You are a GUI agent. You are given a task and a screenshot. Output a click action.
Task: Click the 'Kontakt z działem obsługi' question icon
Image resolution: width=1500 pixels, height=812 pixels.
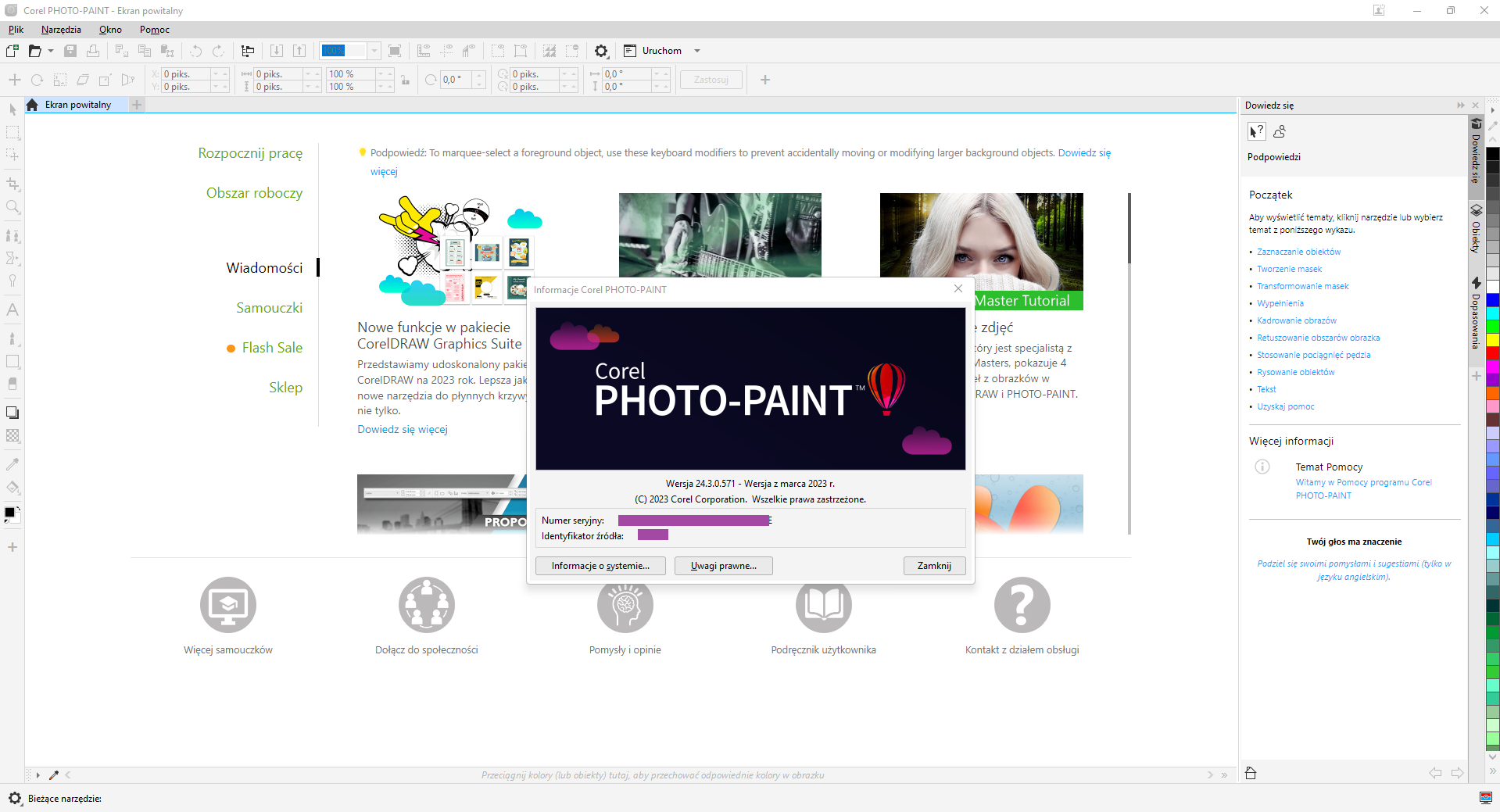coord(1022,605)
